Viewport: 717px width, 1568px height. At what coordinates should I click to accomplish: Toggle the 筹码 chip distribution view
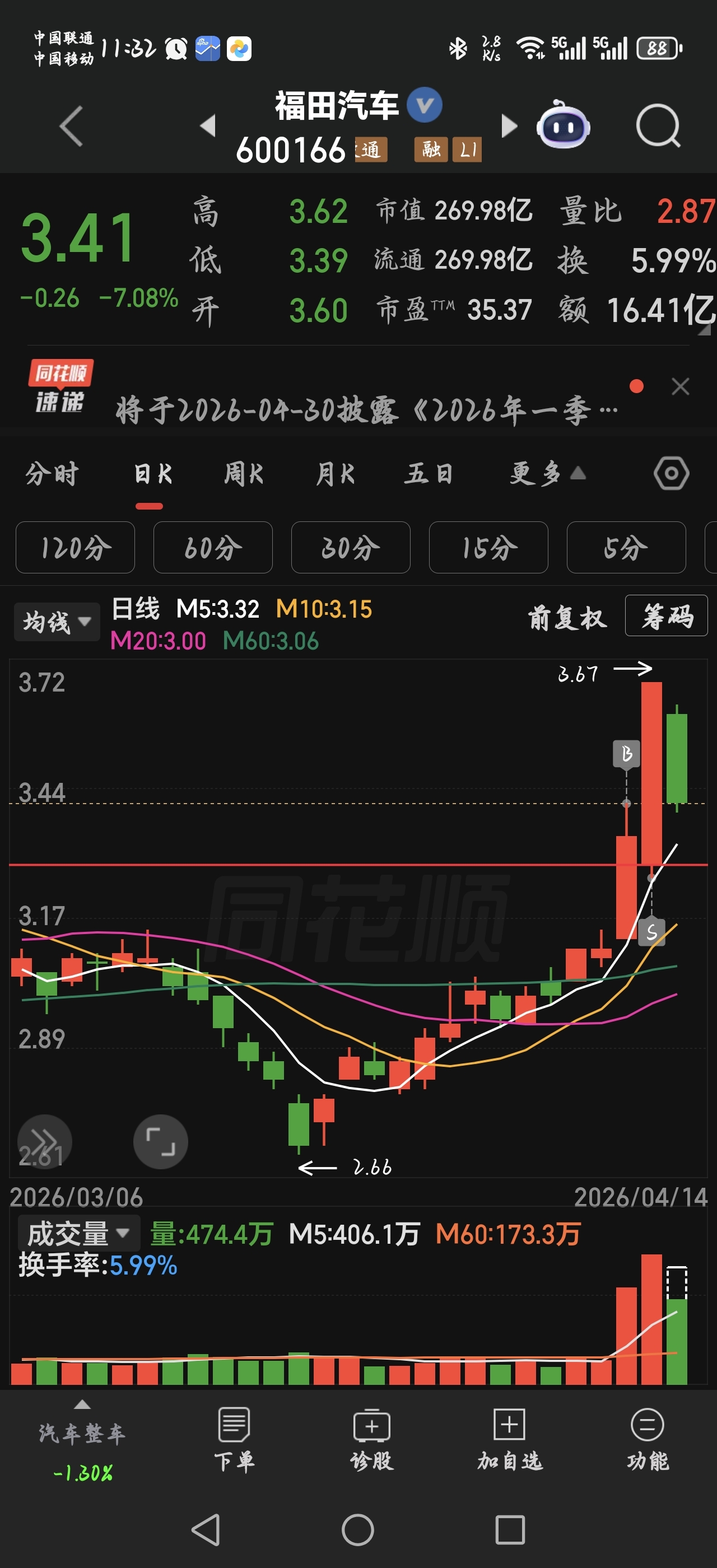[x=667, y=616]
